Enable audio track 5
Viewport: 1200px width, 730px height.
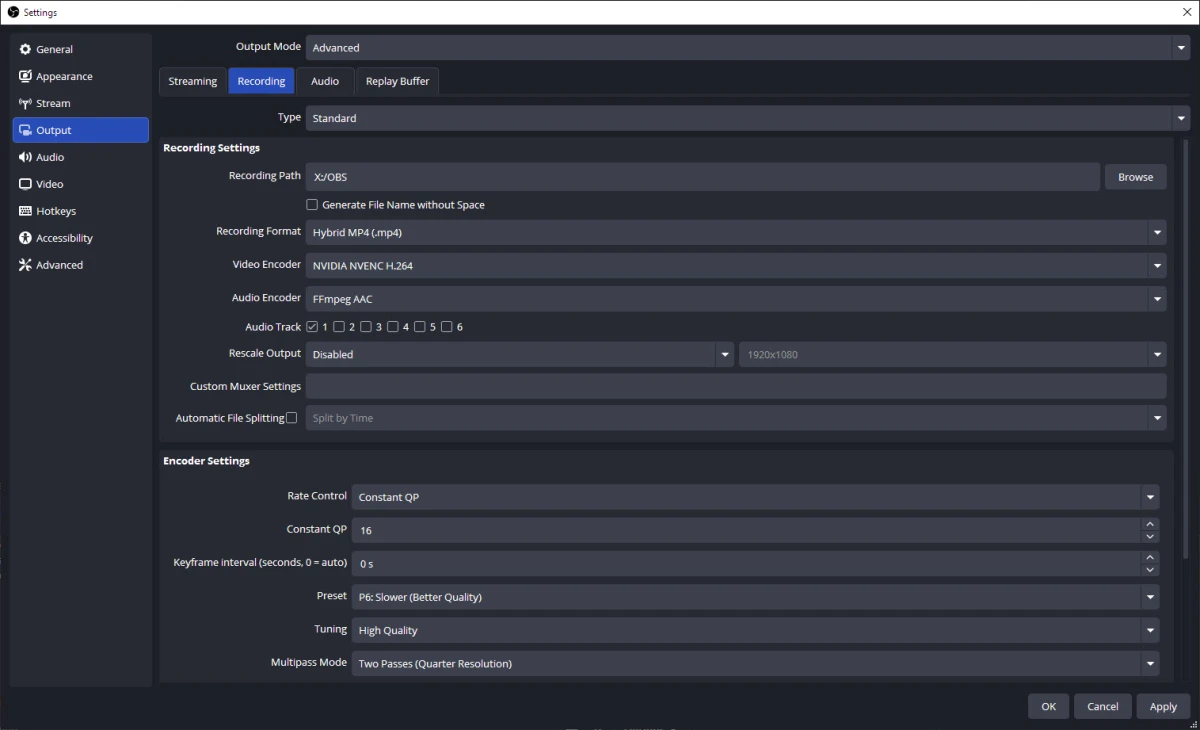[x=420, y=327]
